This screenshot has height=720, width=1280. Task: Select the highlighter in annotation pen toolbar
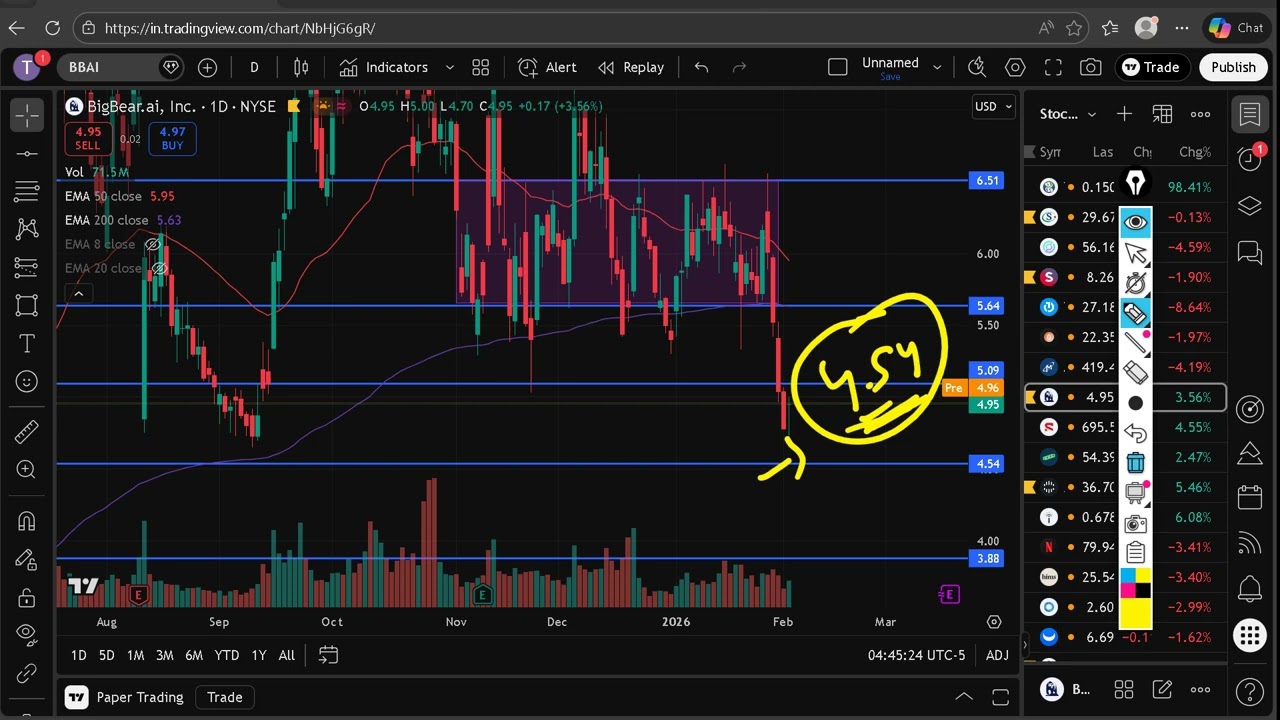(x=1135, y=313)
